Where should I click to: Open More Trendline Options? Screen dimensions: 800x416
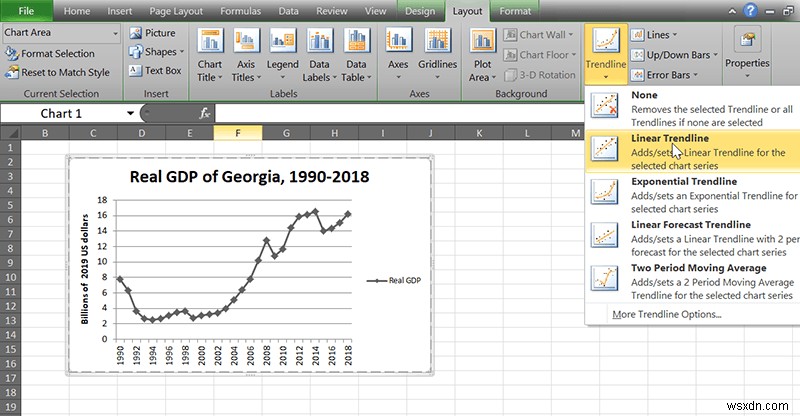[666, 314]
